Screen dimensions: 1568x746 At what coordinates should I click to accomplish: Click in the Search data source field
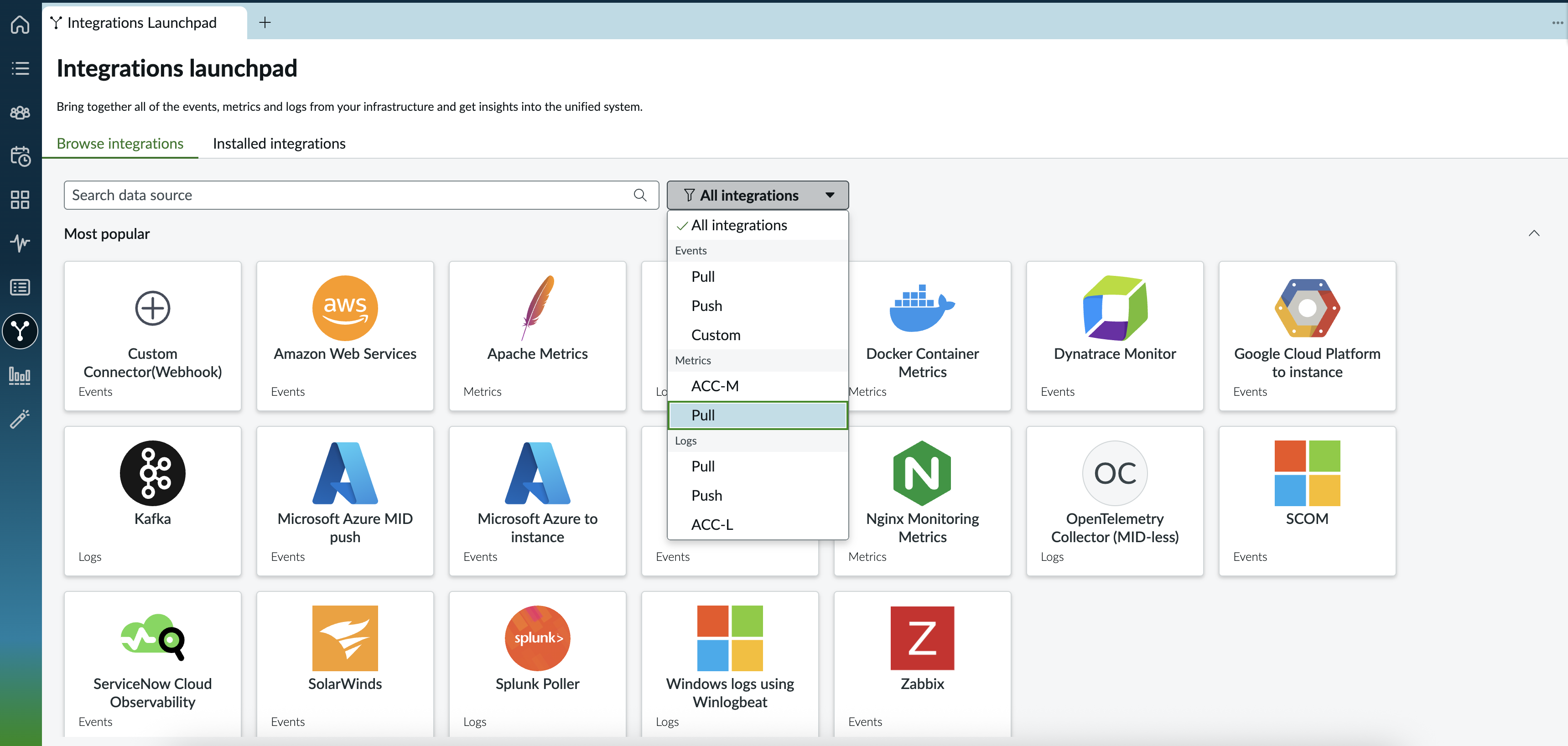tap(361, 195)
